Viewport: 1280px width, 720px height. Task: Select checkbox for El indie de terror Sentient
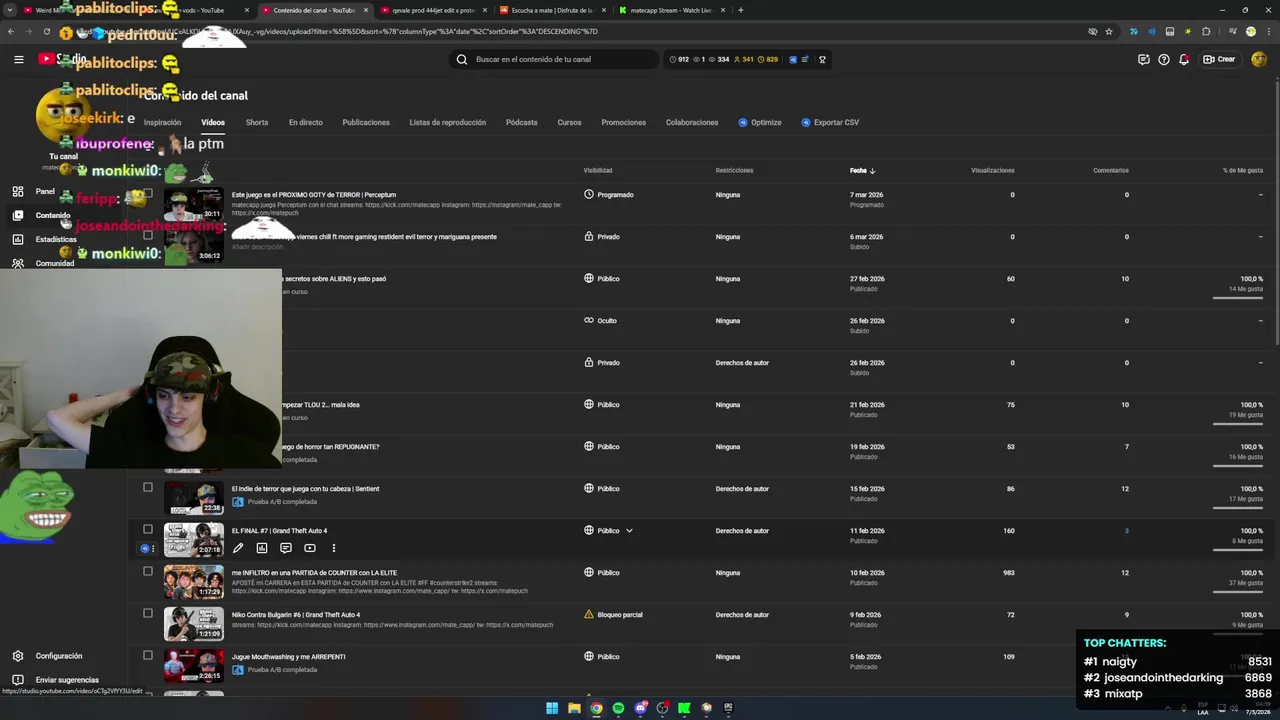pos(148,487)
